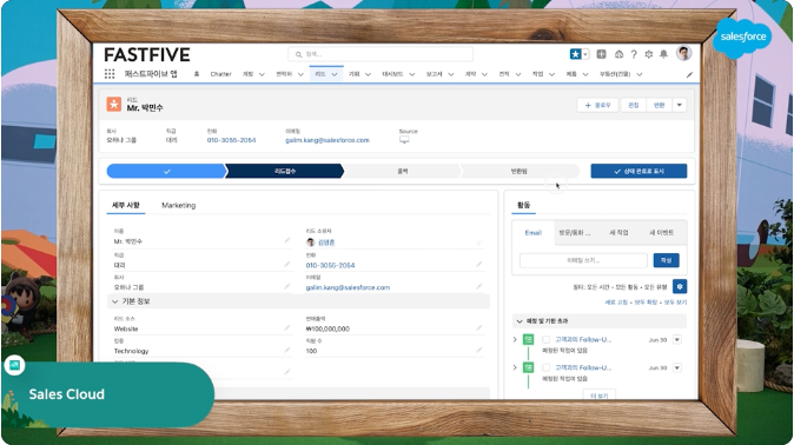The image size is (794, 446).
Task: Click header email galim.kang@salesforce.com link
Action: point(327,140)
